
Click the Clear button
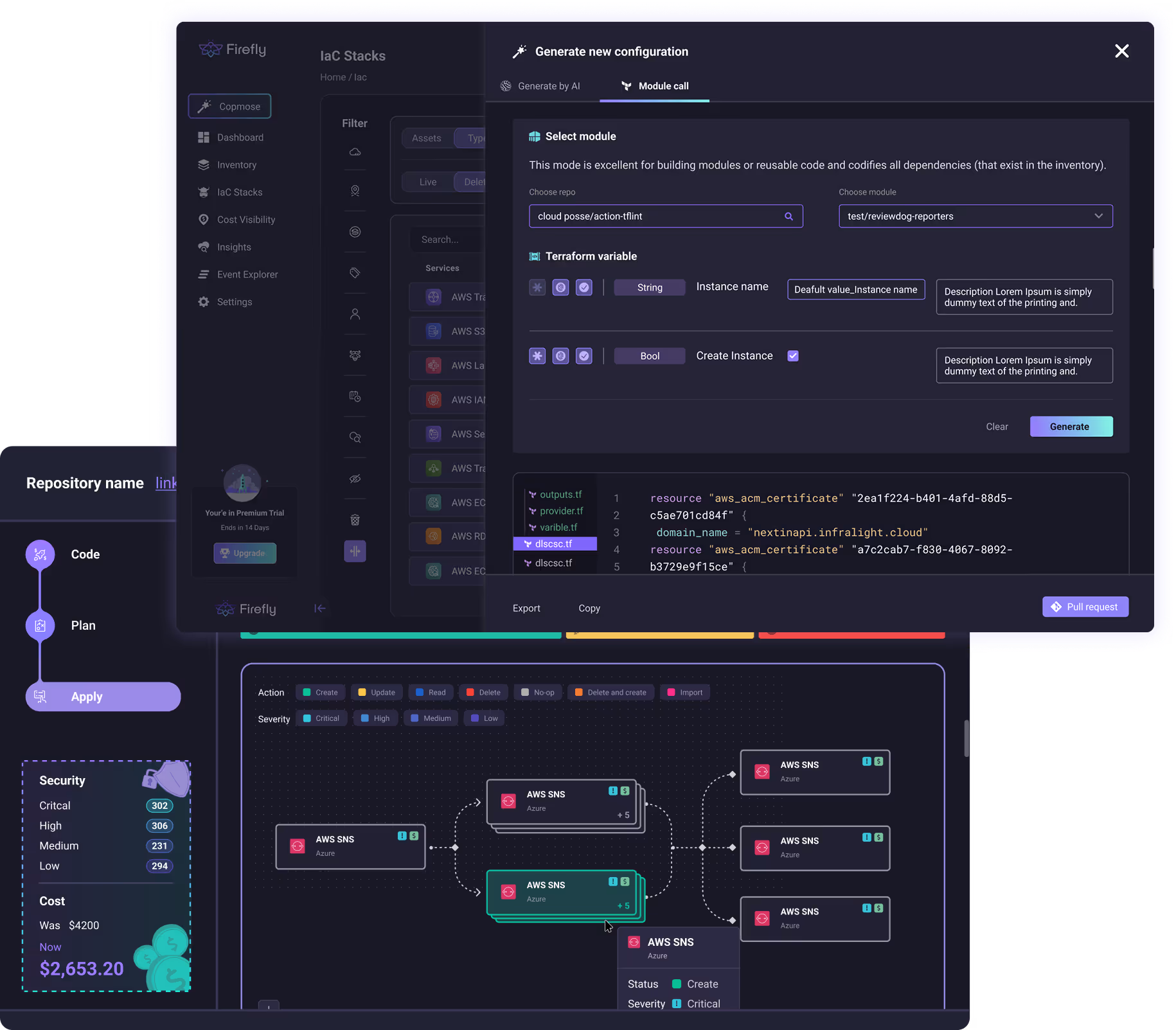tap(997, 427)
